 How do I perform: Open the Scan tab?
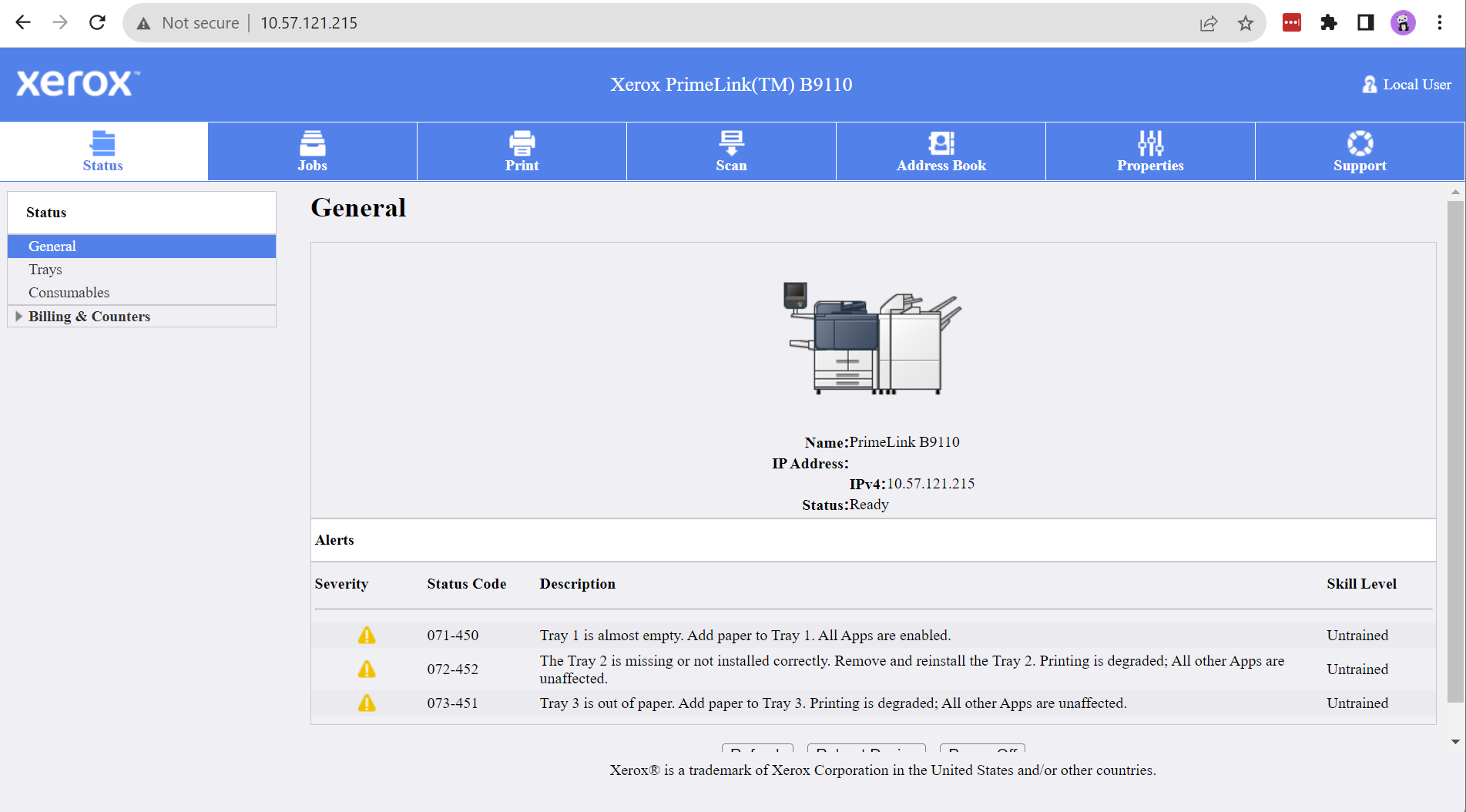(732, 152)
